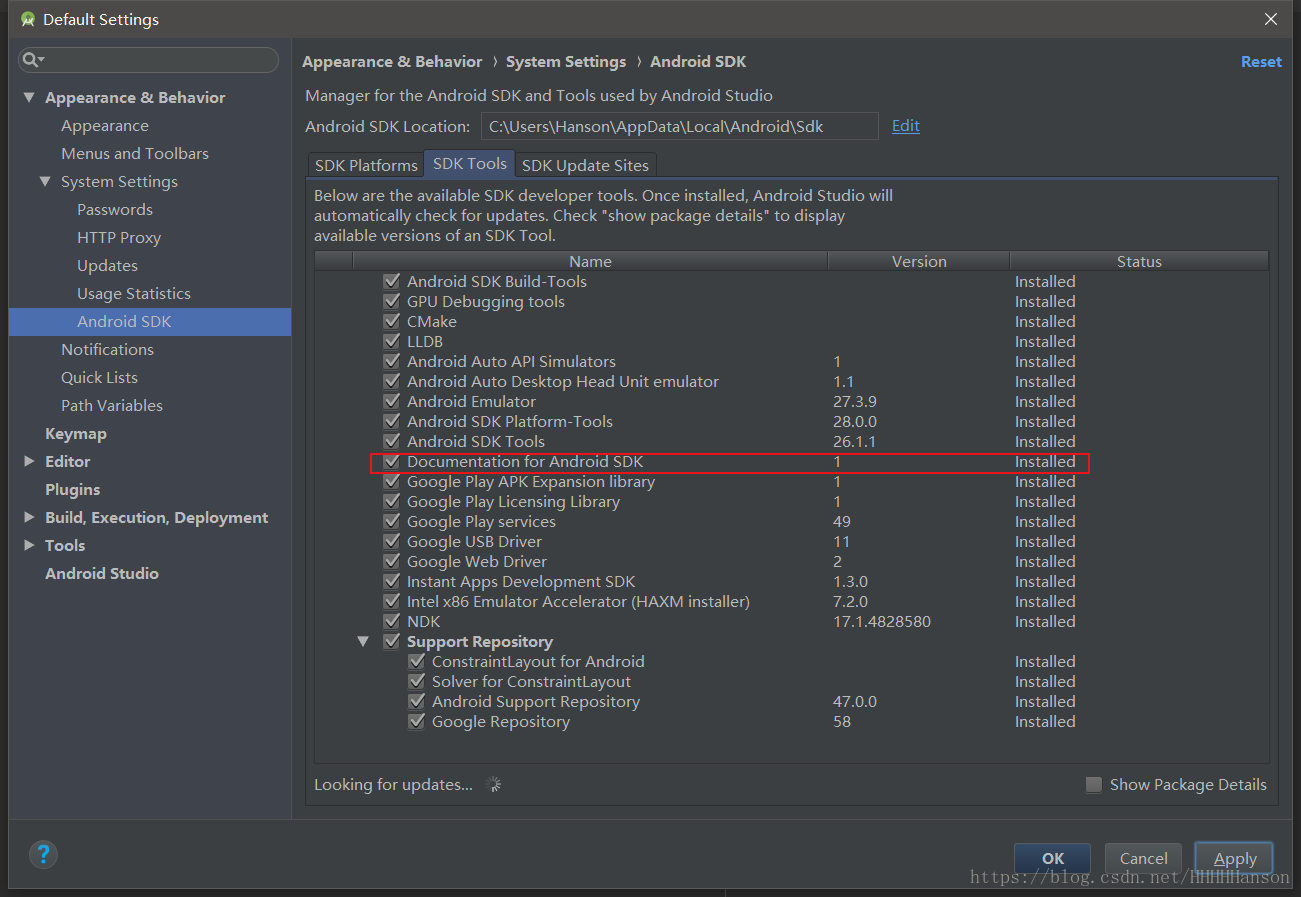1301x897 pixels.
Task: Close the Default Settings dialog
Action: click(1271, 19)
